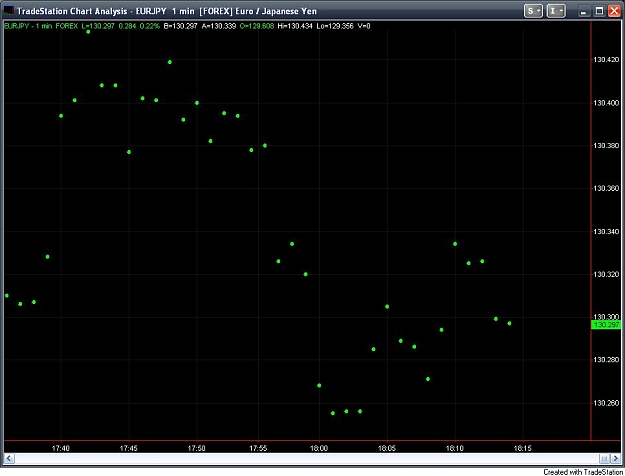The image size is (625, 476).
Task: Click the 'B=130.297' bid value
Action: (x=180, y=26)
